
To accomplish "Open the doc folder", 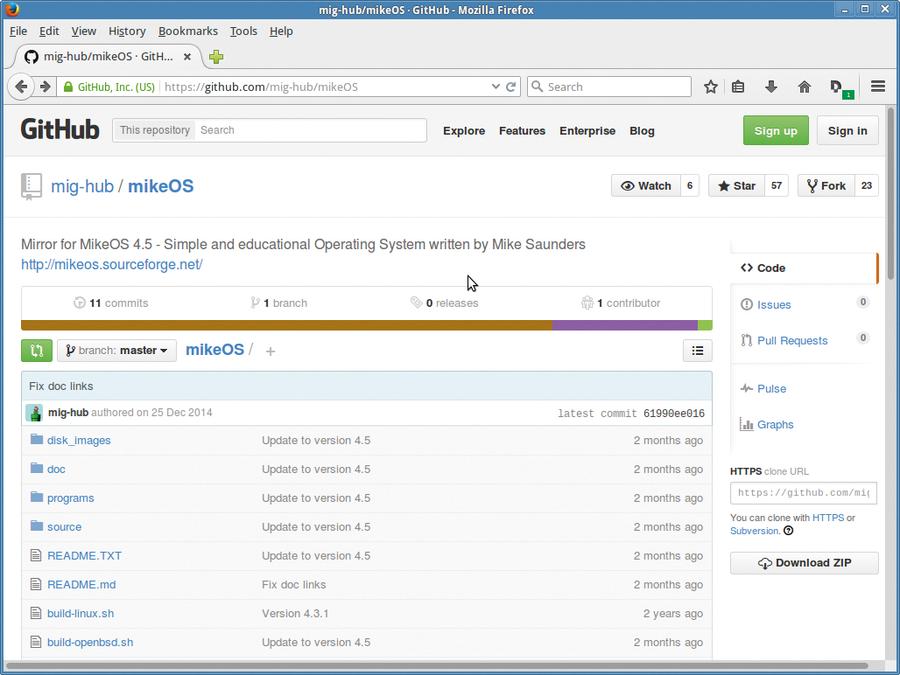I will point(56,469).
